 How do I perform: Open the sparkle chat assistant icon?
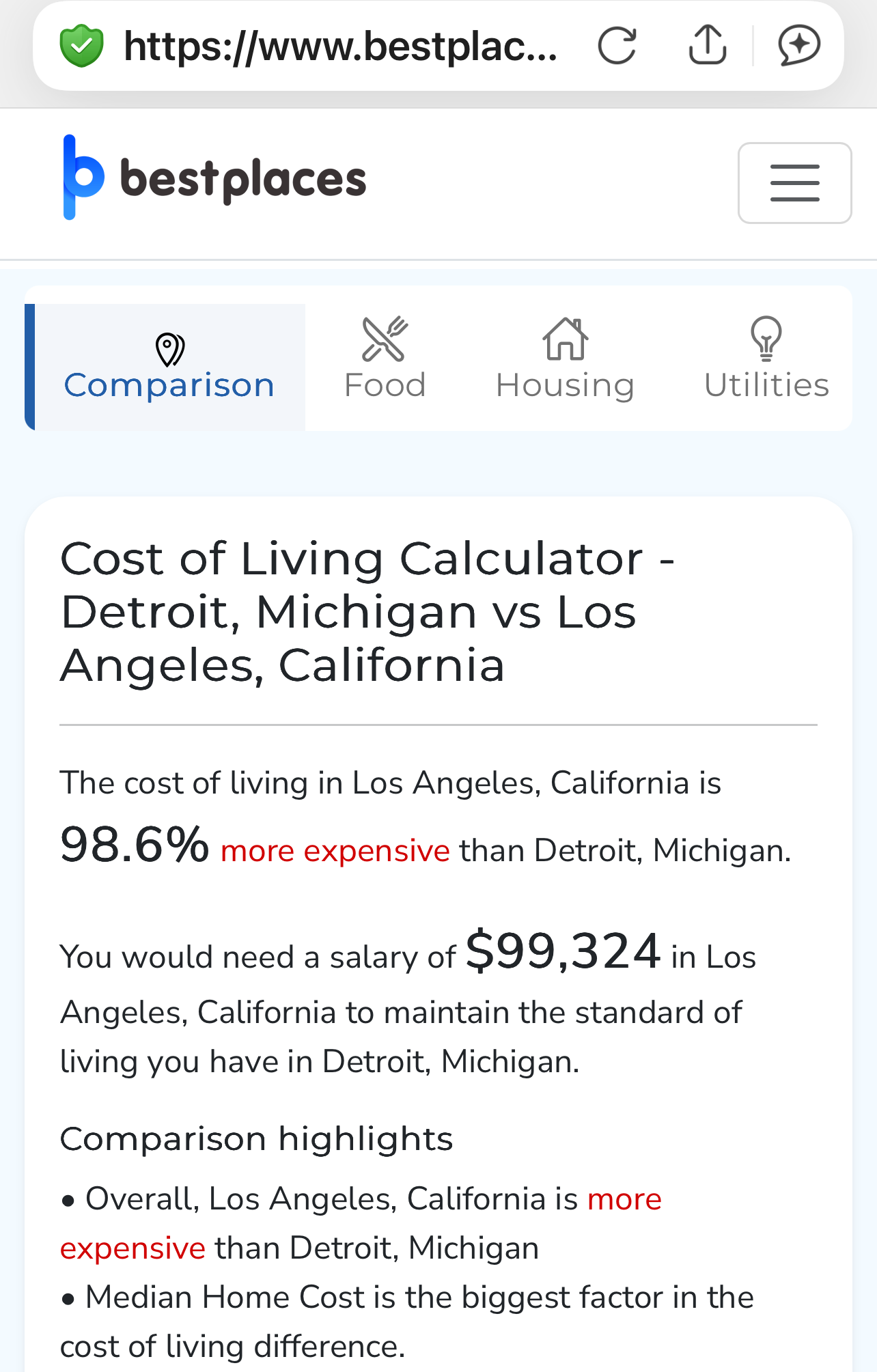tap(798, 46)
